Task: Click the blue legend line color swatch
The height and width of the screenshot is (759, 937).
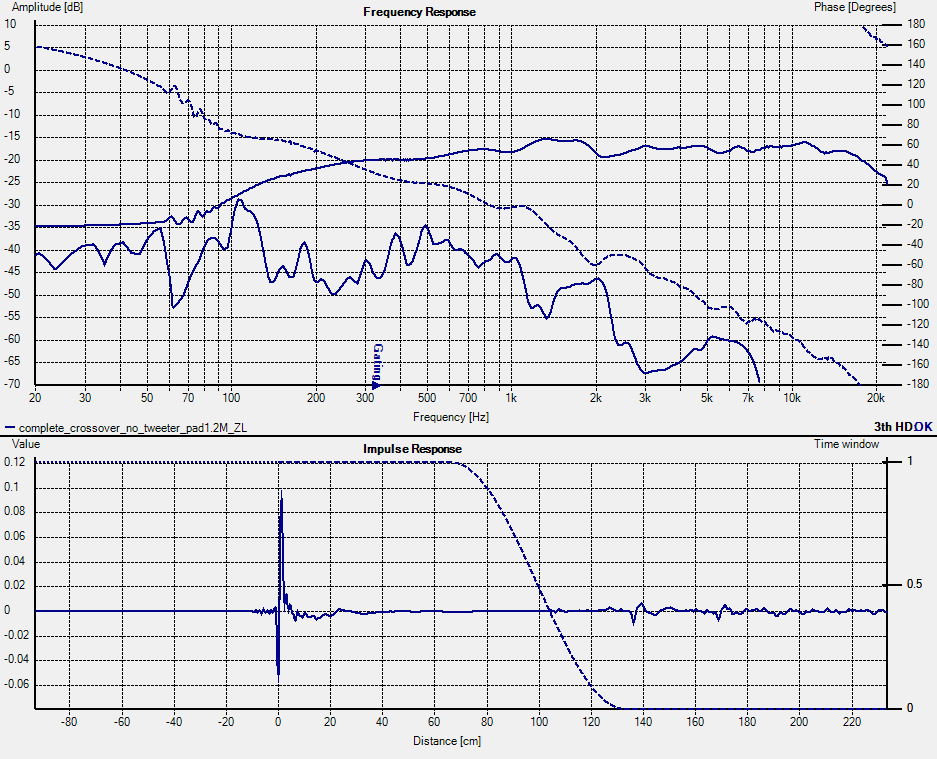Action: click(x=10, y=428)
